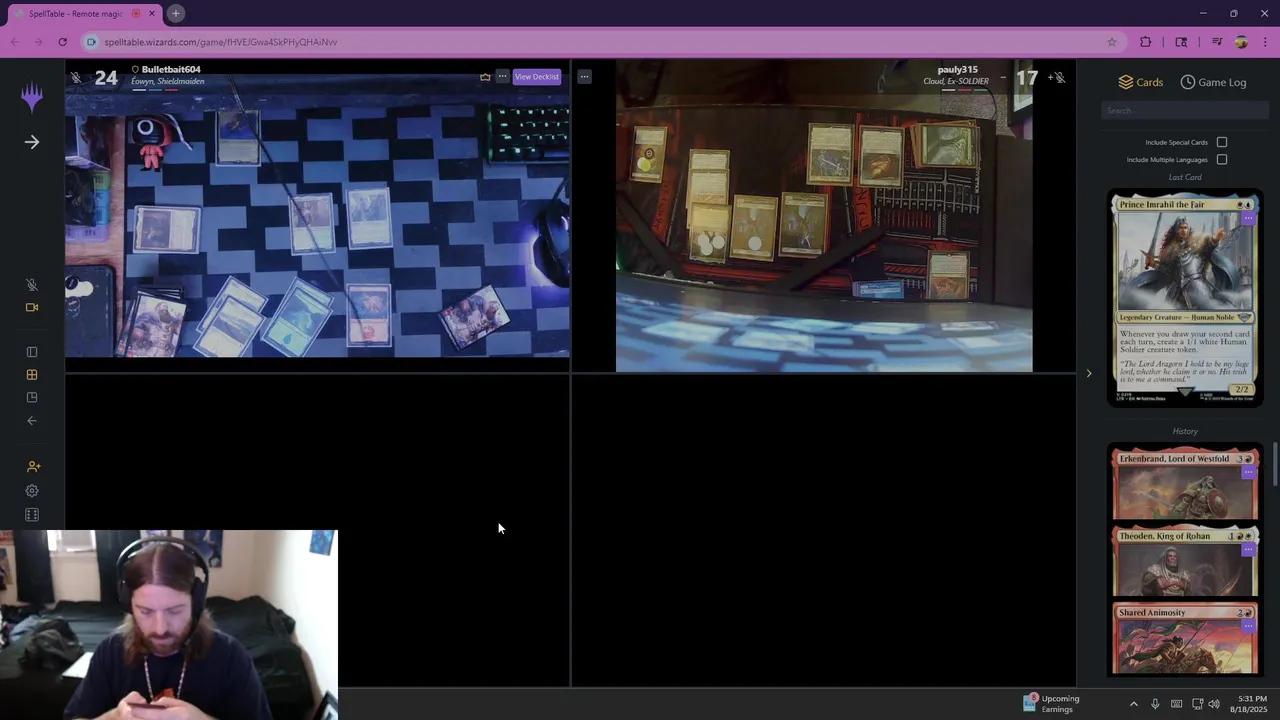
Task: Open the browser profile avatar
Action: click(x=1241, y=42)
